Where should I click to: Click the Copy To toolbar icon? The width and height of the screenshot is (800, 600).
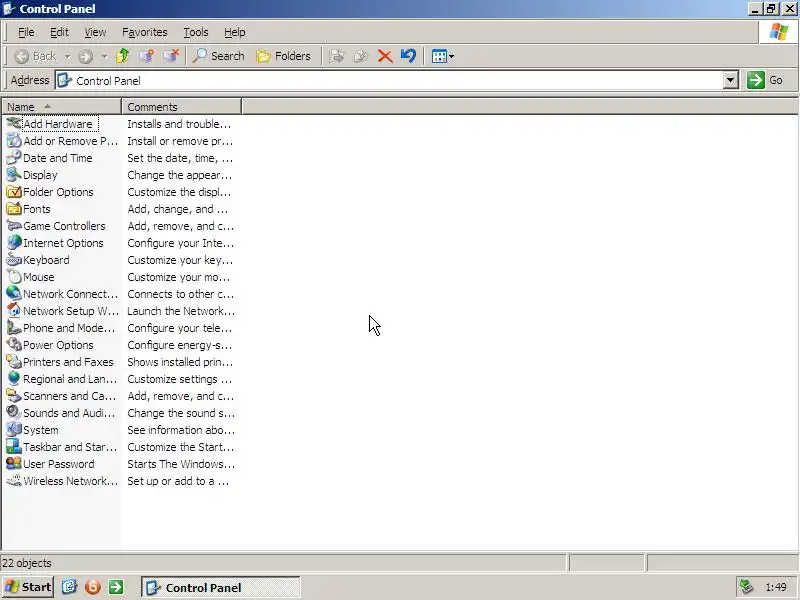click(361, 56)
